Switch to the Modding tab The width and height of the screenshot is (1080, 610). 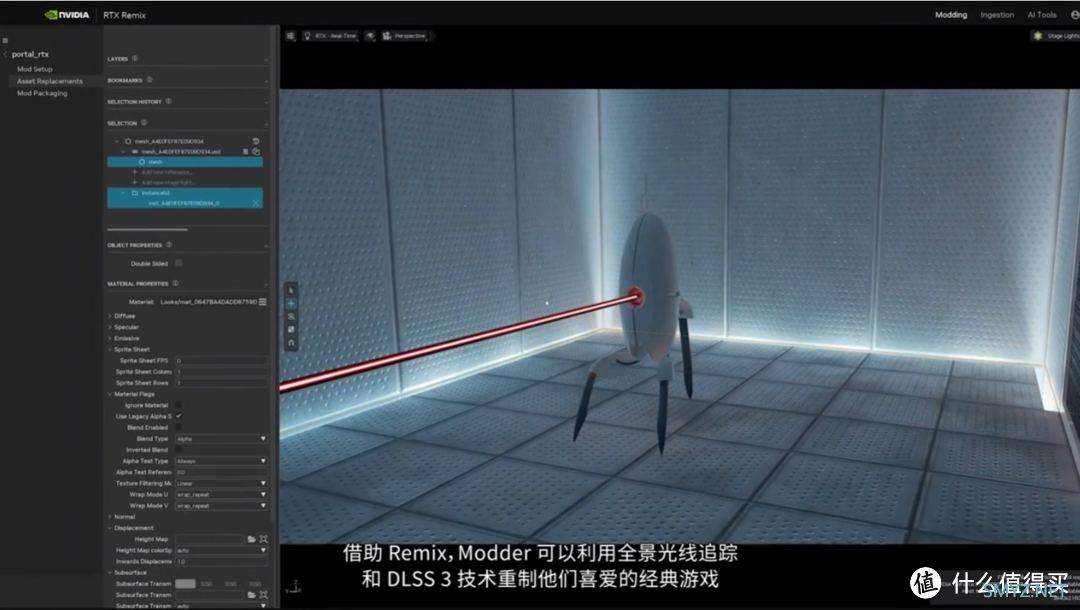tap(951, 14)
